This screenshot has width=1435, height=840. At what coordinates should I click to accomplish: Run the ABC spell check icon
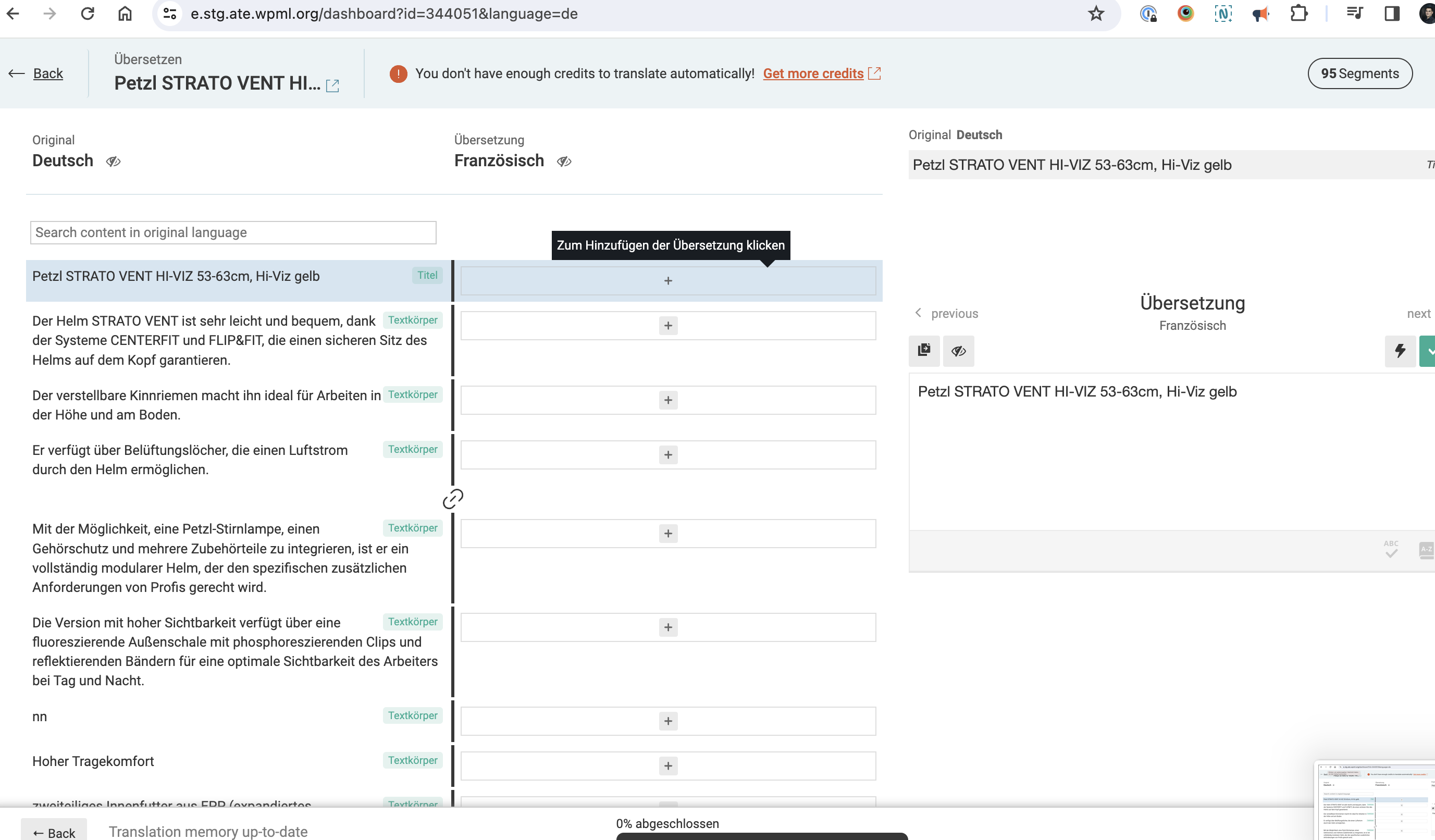1391,550
